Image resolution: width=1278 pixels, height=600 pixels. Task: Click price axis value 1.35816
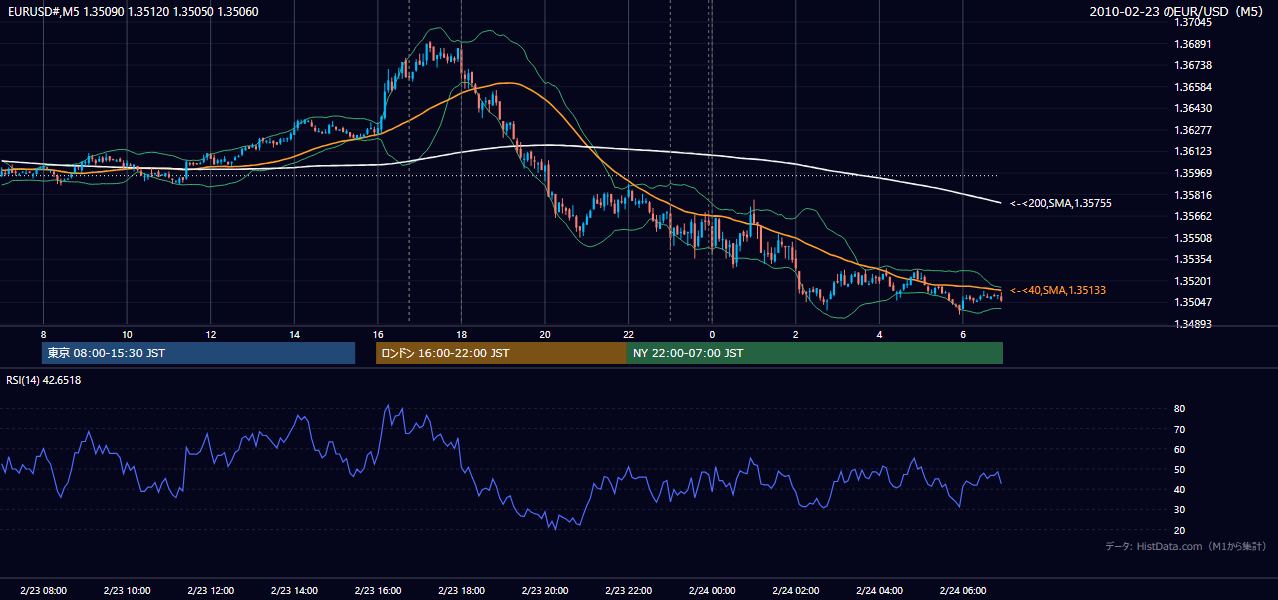tap(1194, 195)
